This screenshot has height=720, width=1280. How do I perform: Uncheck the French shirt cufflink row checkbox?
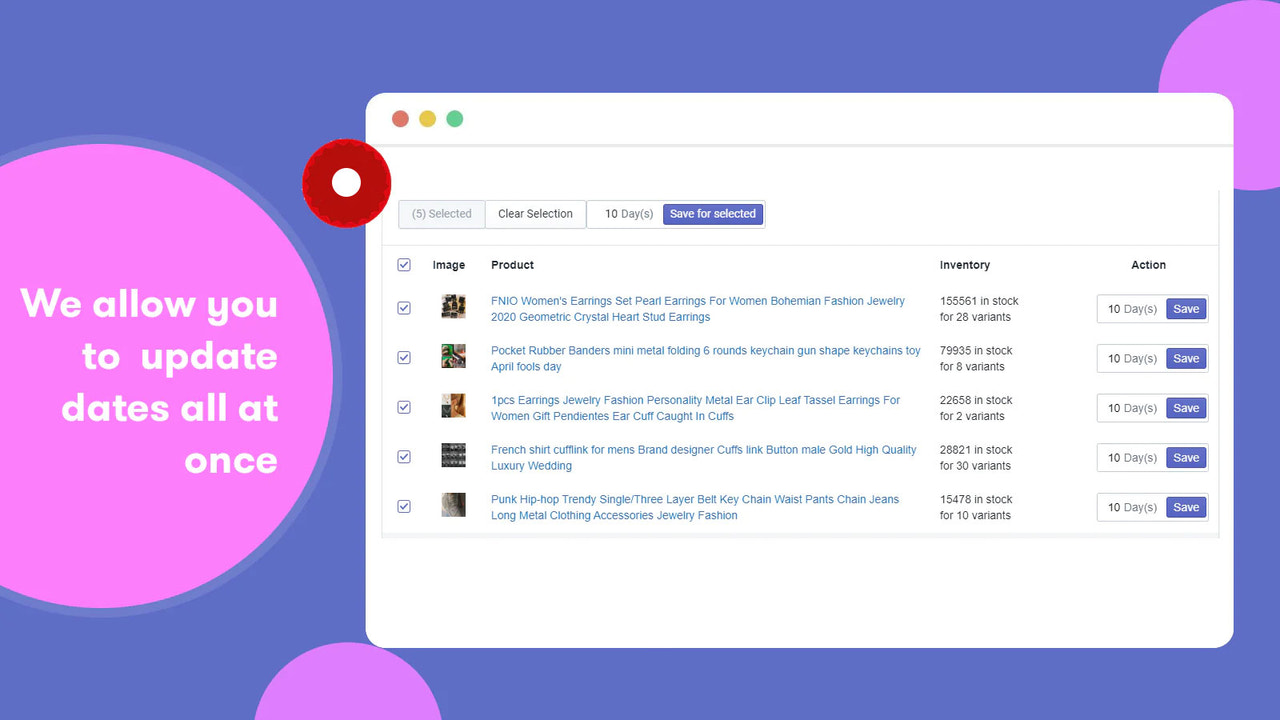[404, 457]
